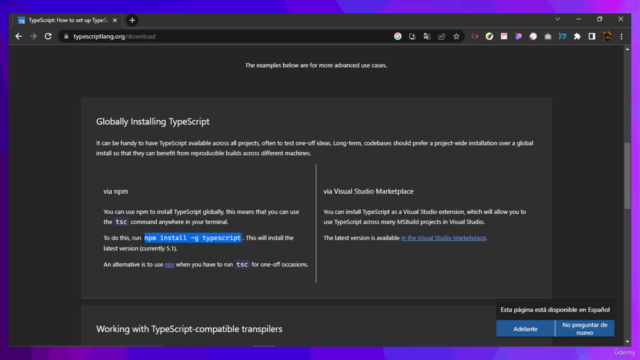Close the TypeScript tab

point(115,20)
